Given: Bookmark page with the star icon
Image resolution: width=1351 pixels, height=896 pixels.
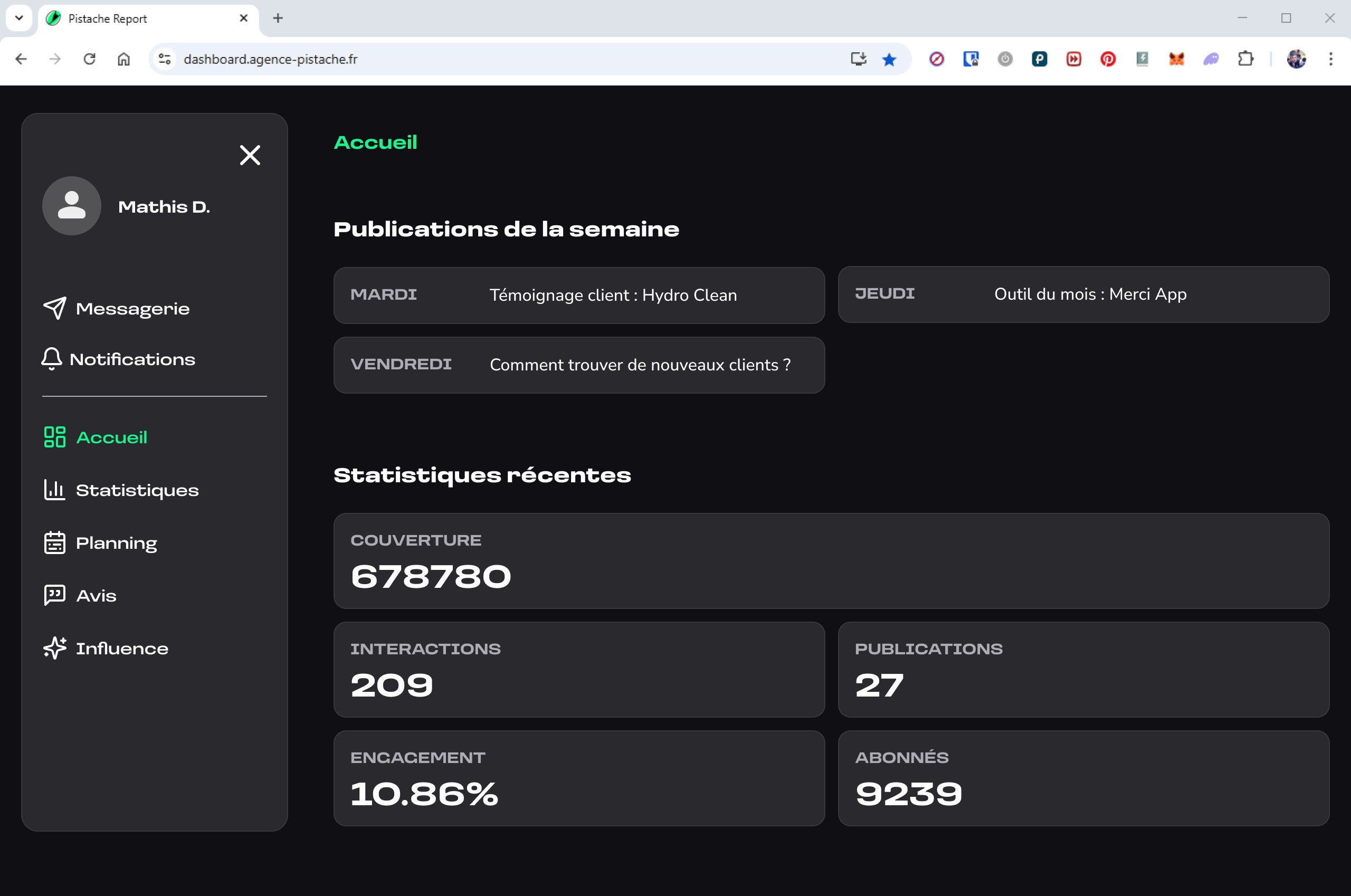Looking at the screenshot, I should [x=889, y=60].
